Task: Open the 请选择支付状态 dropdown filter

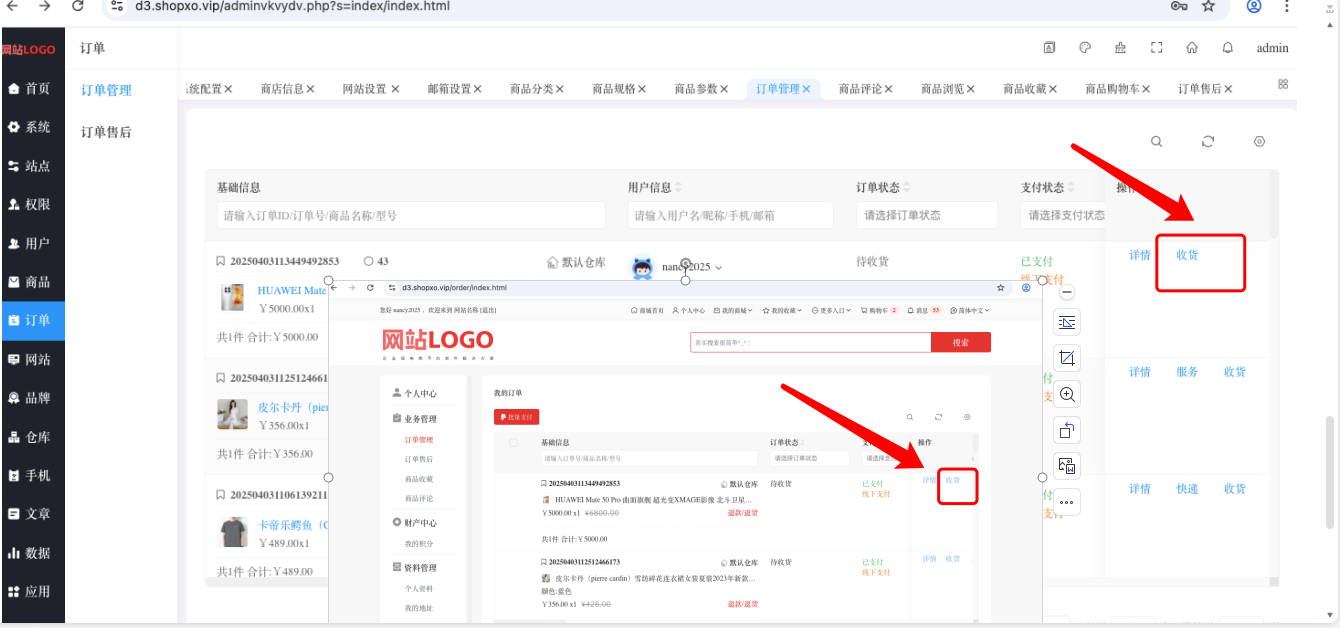Action: point(1063,215)
